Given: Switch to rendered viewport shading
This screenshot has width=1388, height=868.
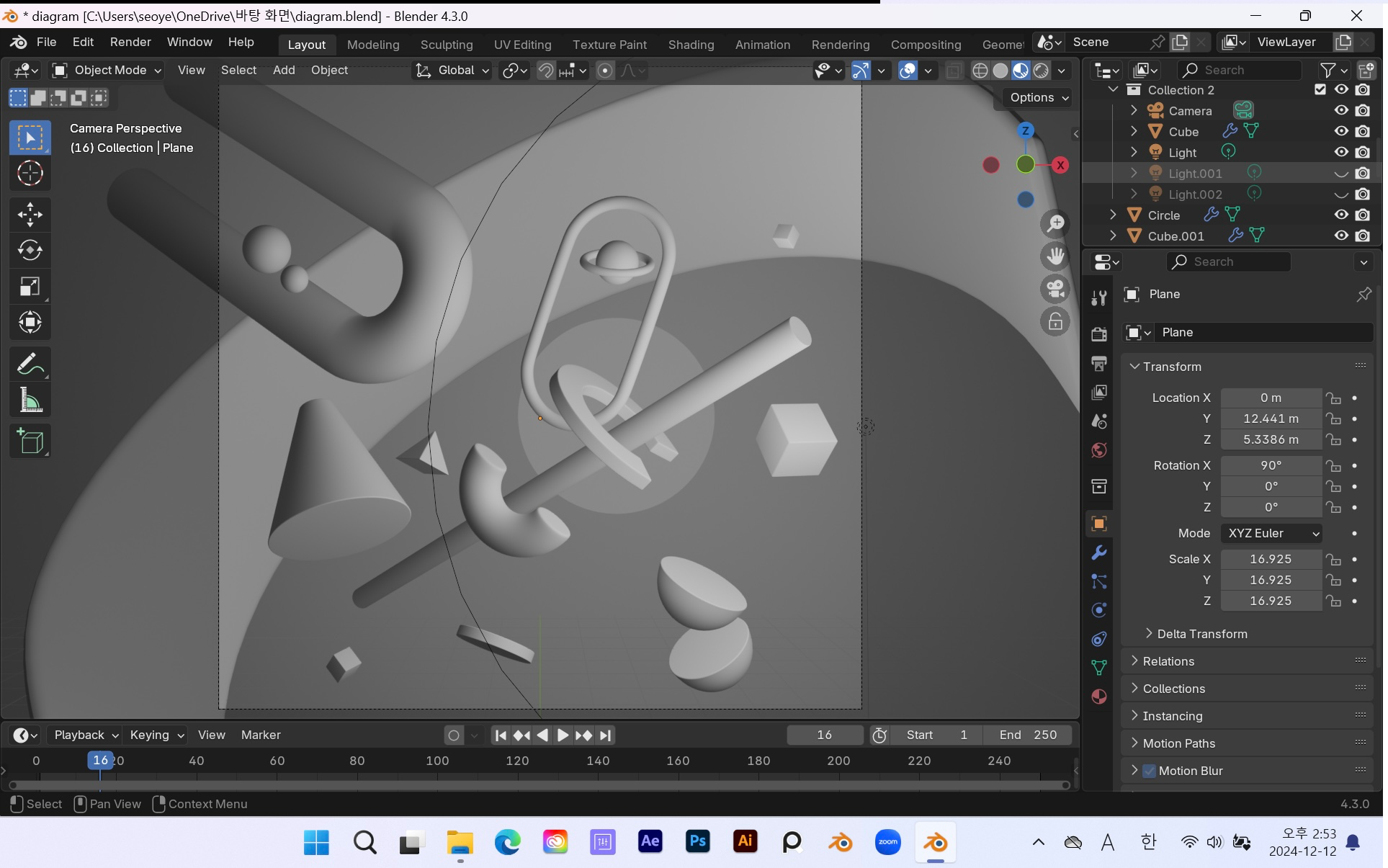Looking at the screenshot, I should point(1041,71).
